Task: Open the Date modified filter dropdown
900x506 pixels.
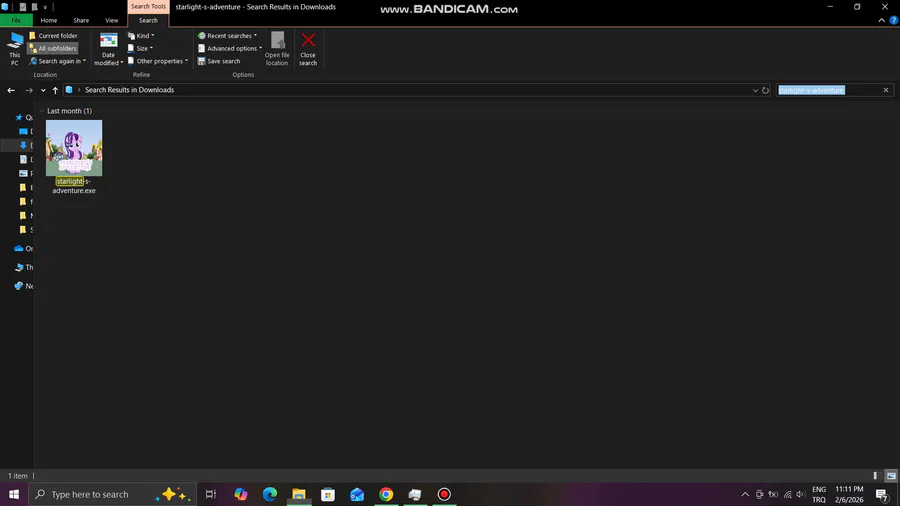Action: 108,49
